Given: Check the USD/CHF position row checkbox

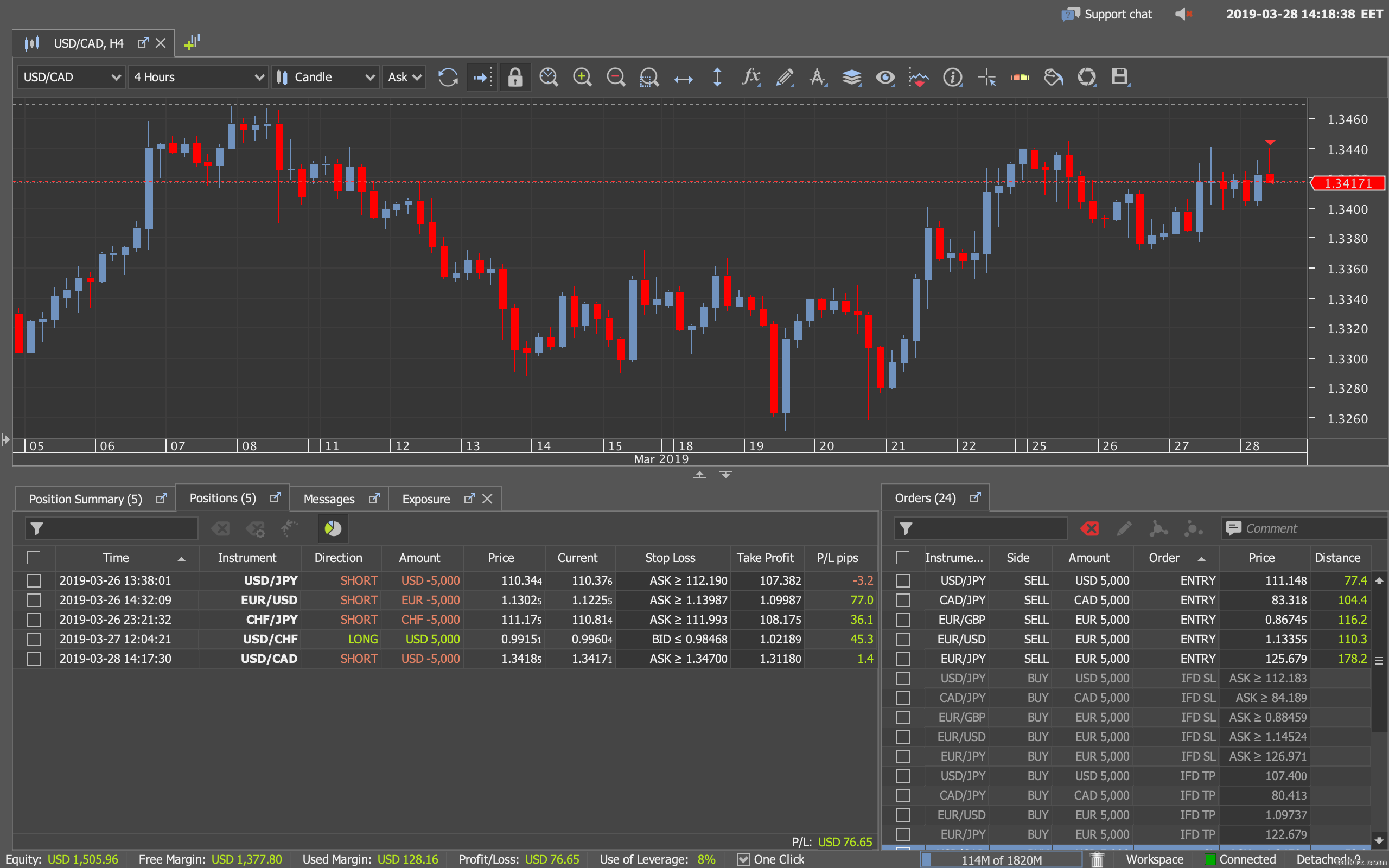Looking at the screenshot, I should [34, 639].
